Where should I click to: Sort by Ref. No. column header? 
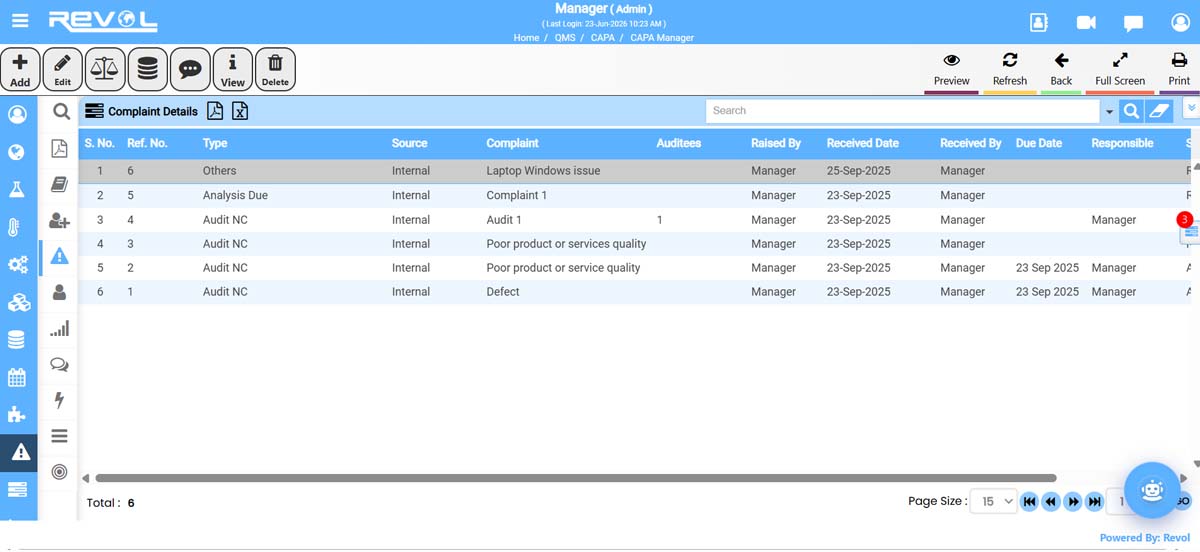[x=147, y=143]
